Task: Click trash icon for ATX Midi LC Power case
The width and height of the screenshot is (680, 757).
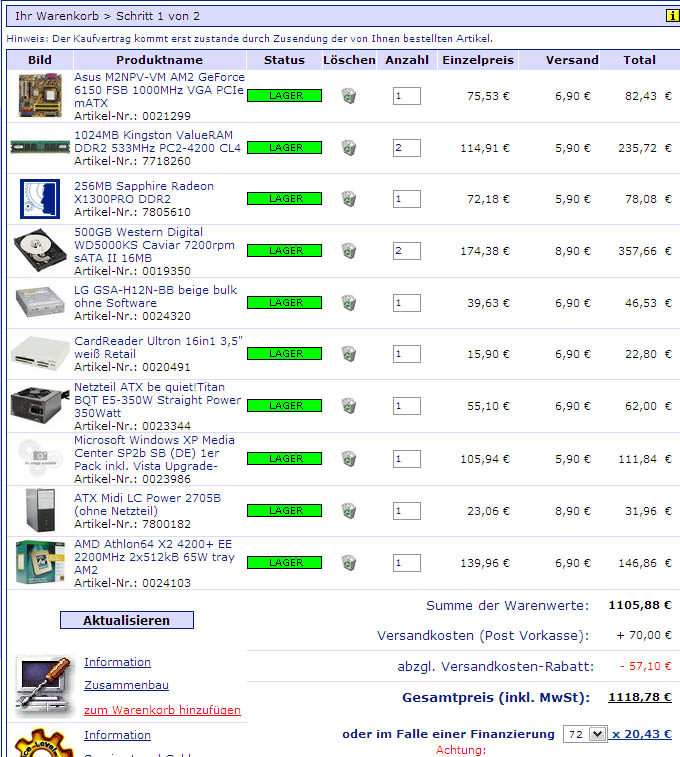Action: [349, 511]
